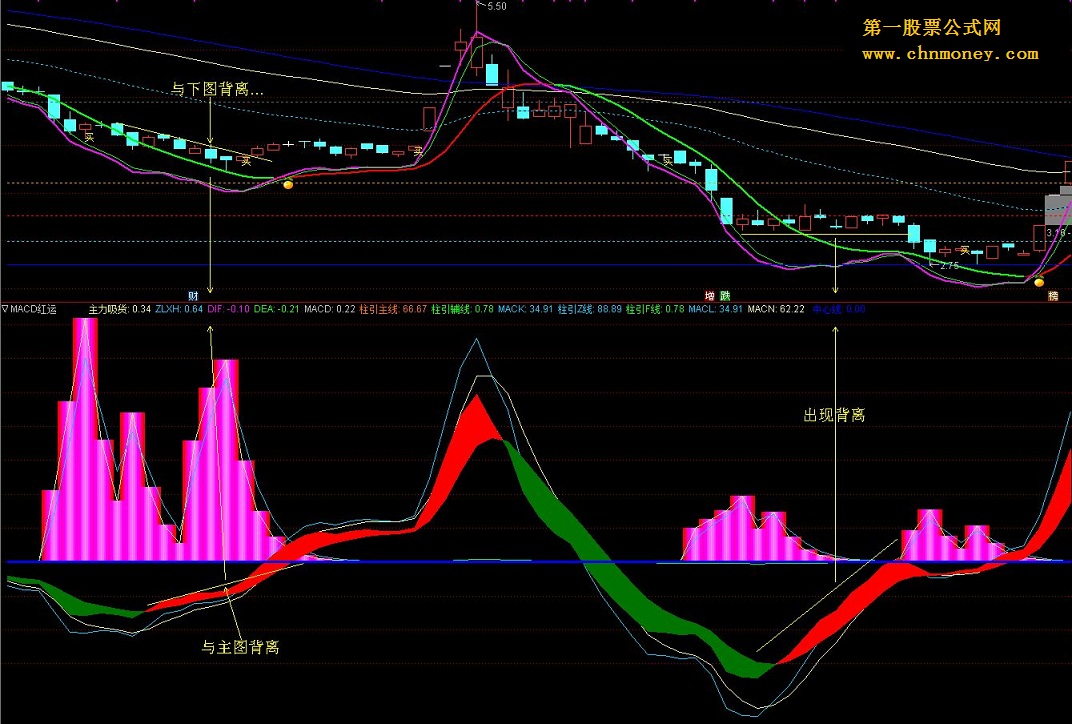1072x724 pixels.
Task: Click the 柱引Z线: 88.89 value
Action: pos(589,309)
